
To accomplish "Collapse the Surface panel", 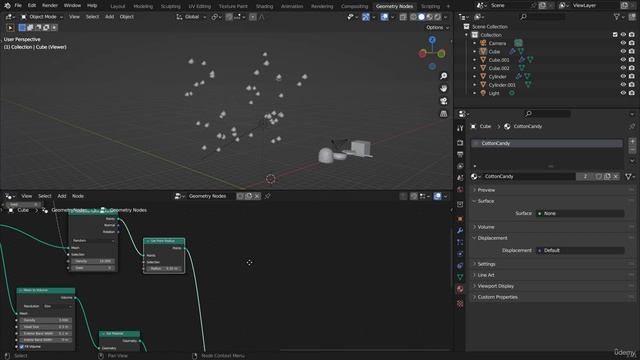I will [x=486, y=201].
